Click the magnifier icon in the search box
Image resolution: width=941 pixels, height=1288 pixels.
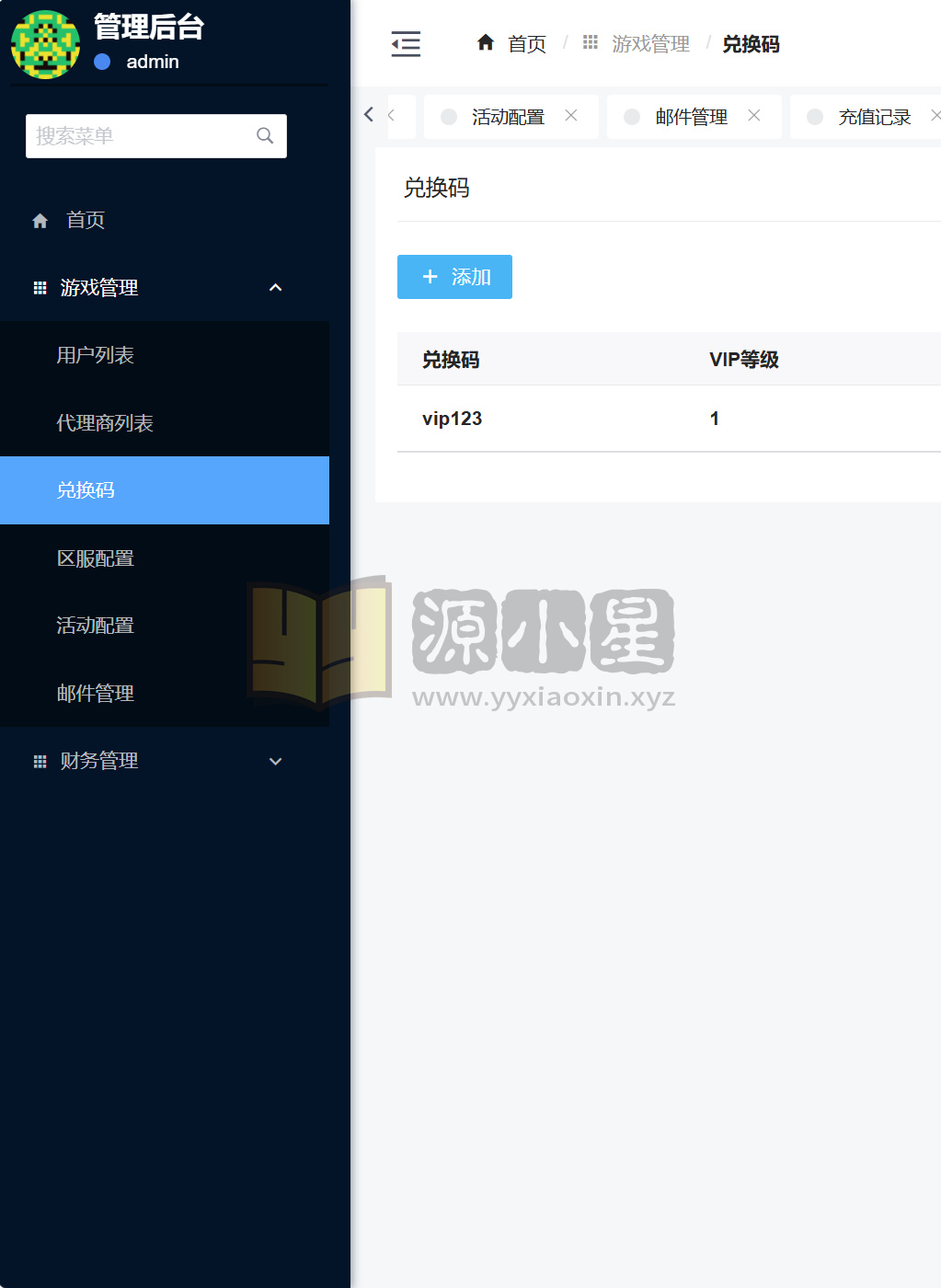[x=265, y=135]
